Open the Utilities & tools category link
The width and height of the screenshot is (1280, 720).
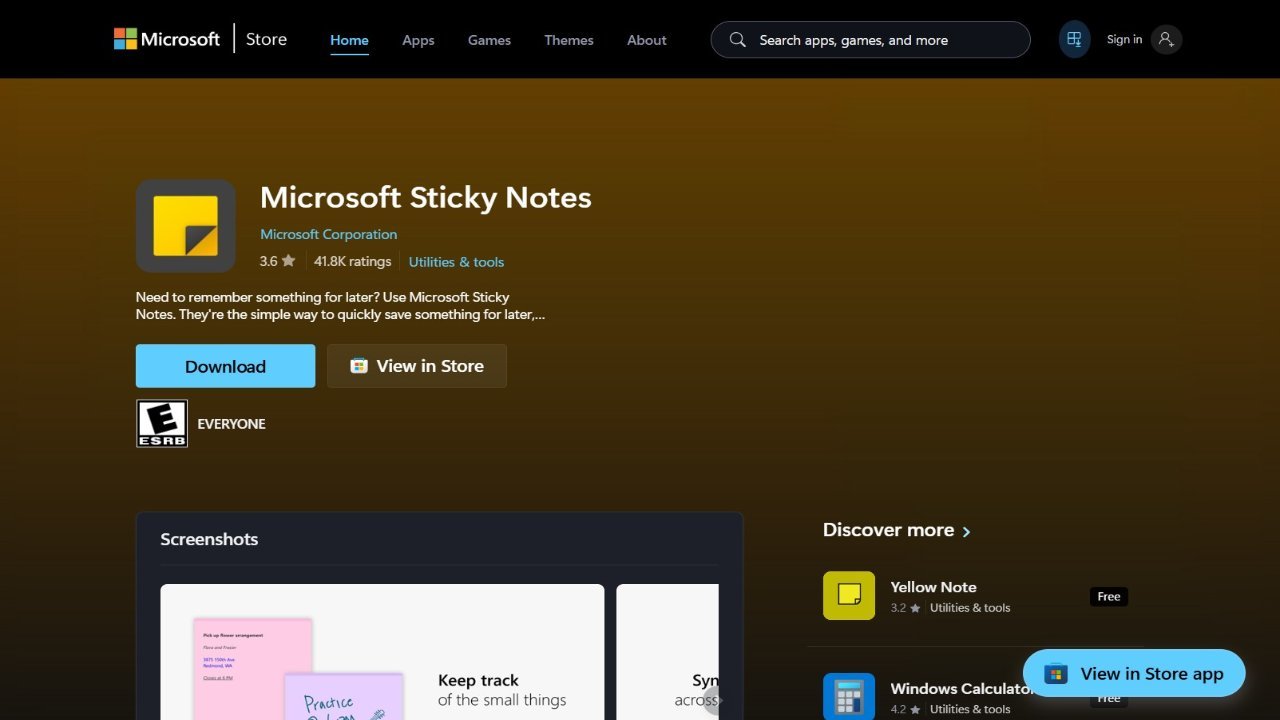coord(456,262)
